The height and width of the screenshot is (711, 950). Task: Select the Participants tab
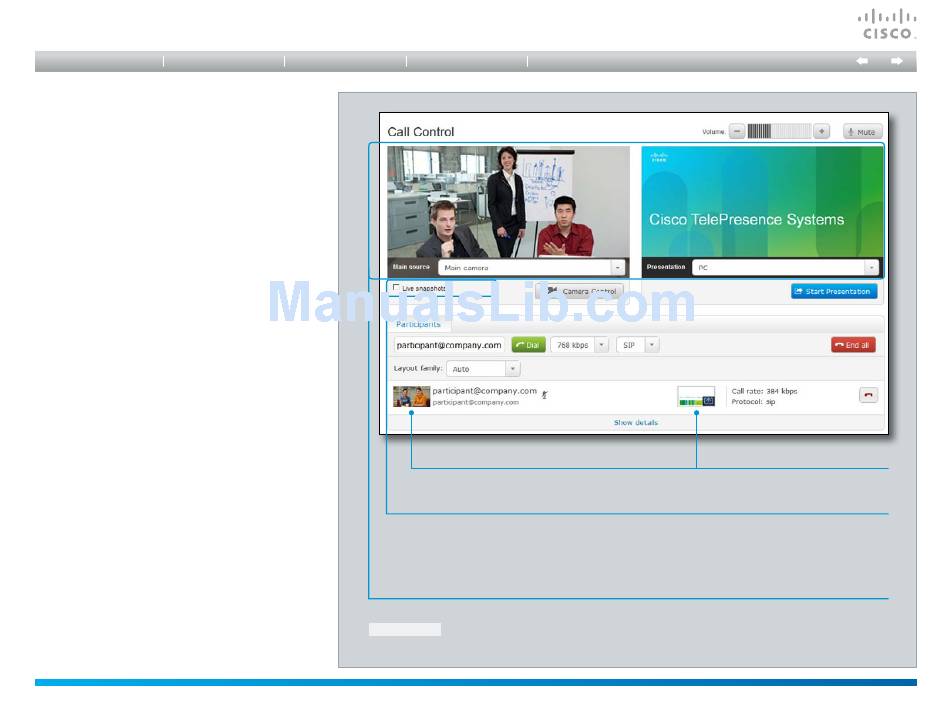[x=418, y=325]
